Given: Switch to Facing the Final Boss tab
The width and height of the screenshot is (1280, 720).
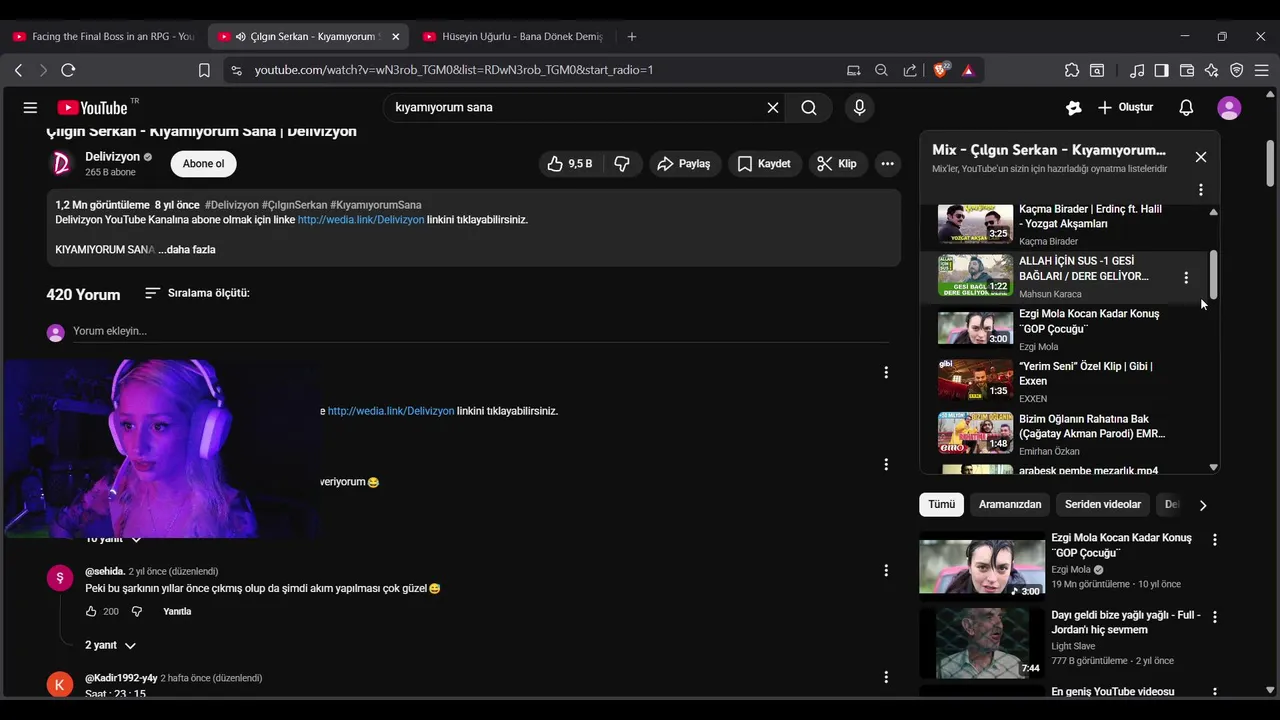Looking at the screenshot, I should click(105, 37).
